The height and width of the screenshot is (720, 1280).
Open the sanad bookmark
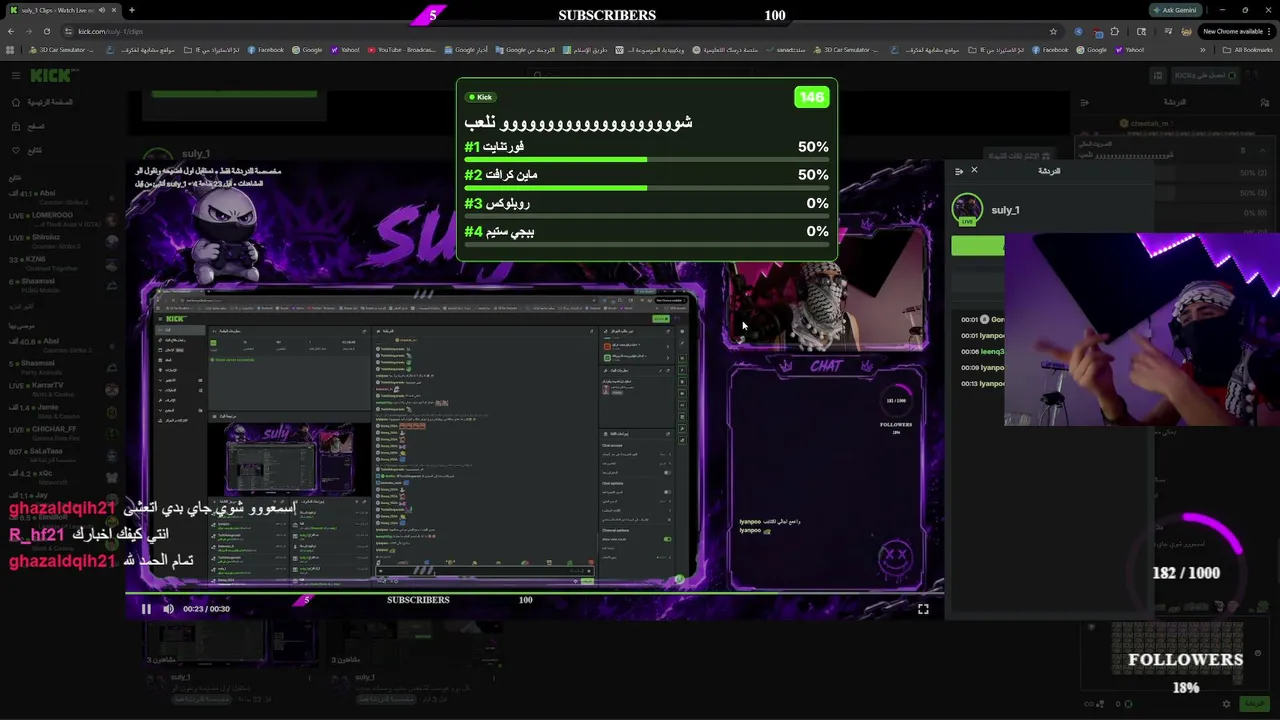(x=786, y=49)
